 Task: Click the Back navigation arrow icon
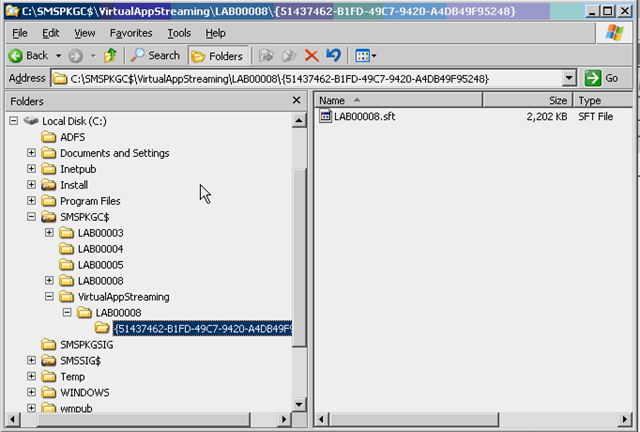(x=16, y=56)
